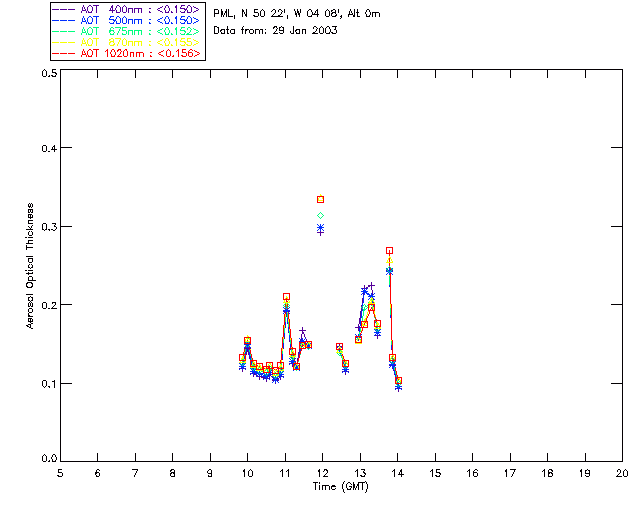
Task: Click the purple dashed line sample in legend
Action: pos(64,10)
